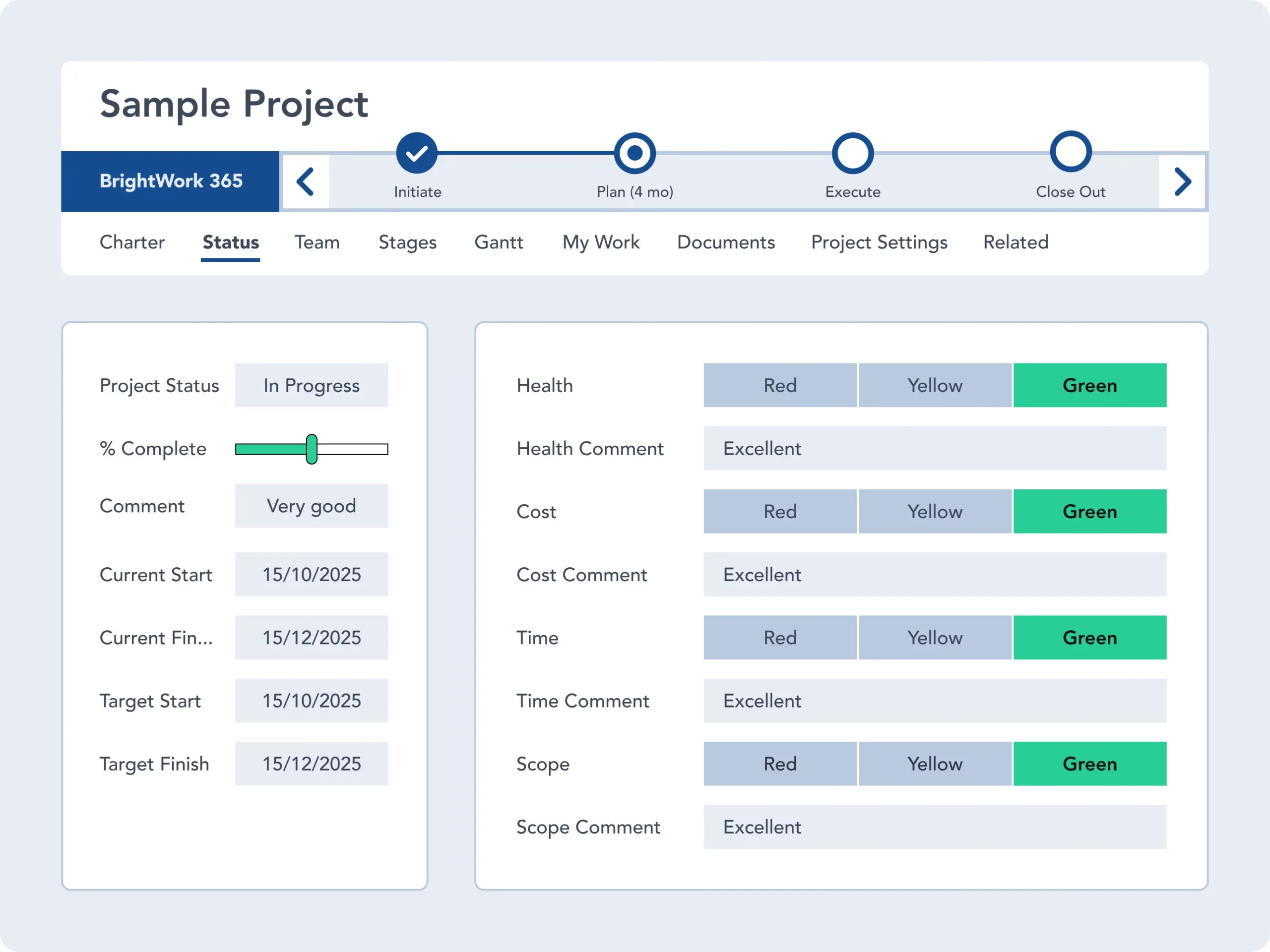The height and width of the screenshot is (952, 1270).
Task: Click the left chevron on stage bar
Action: coord(306,182)
